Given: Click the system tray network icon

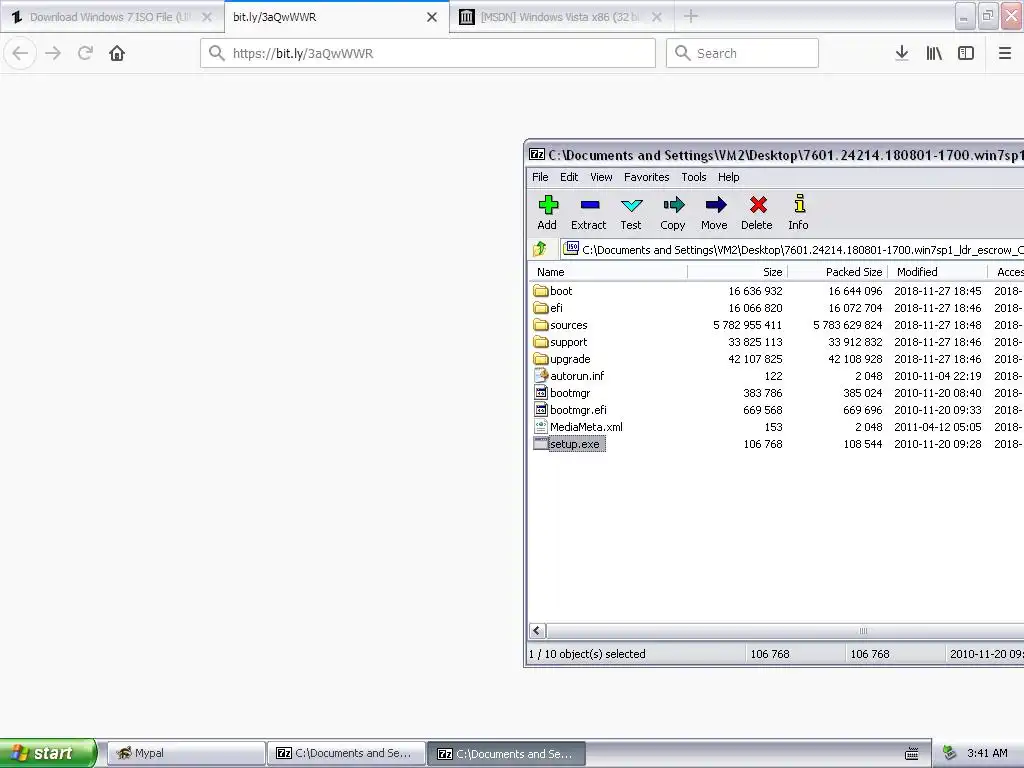Looking at the screenshot, I should click(950, 754).
